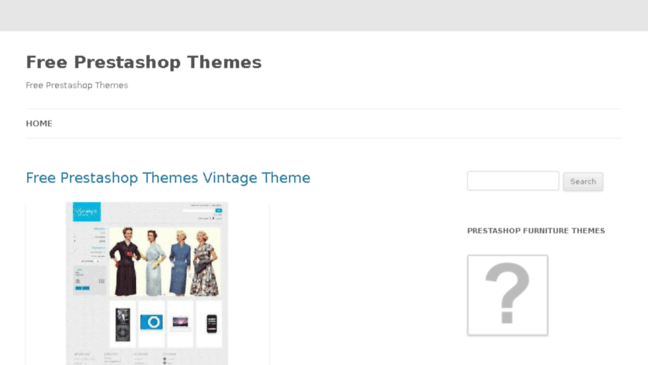
Task: Go to the HOME menu item
Action: coord(39,124)
